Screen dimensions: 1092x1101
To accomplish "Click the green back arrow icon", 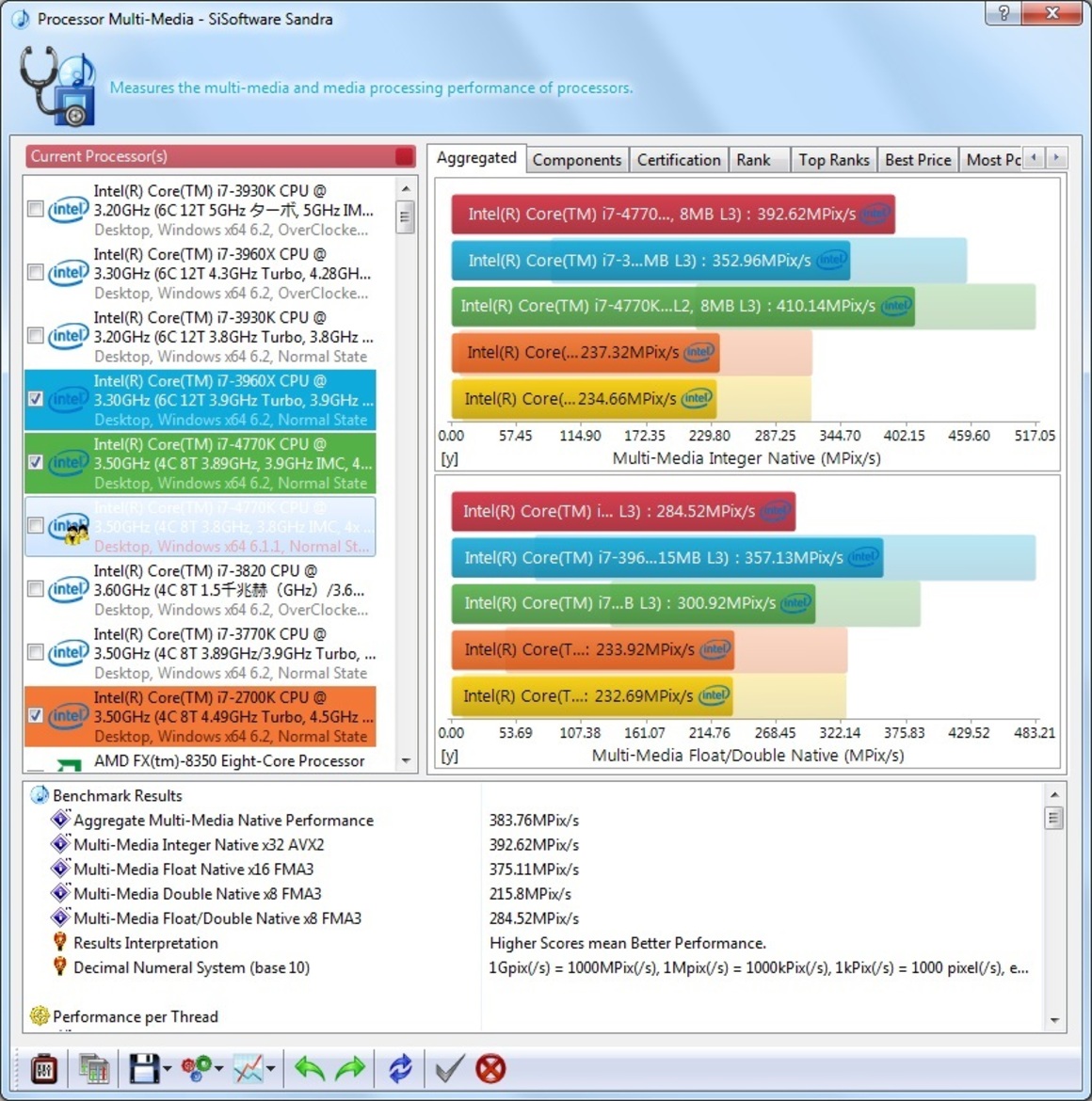I will click(x=309, y=1069).
